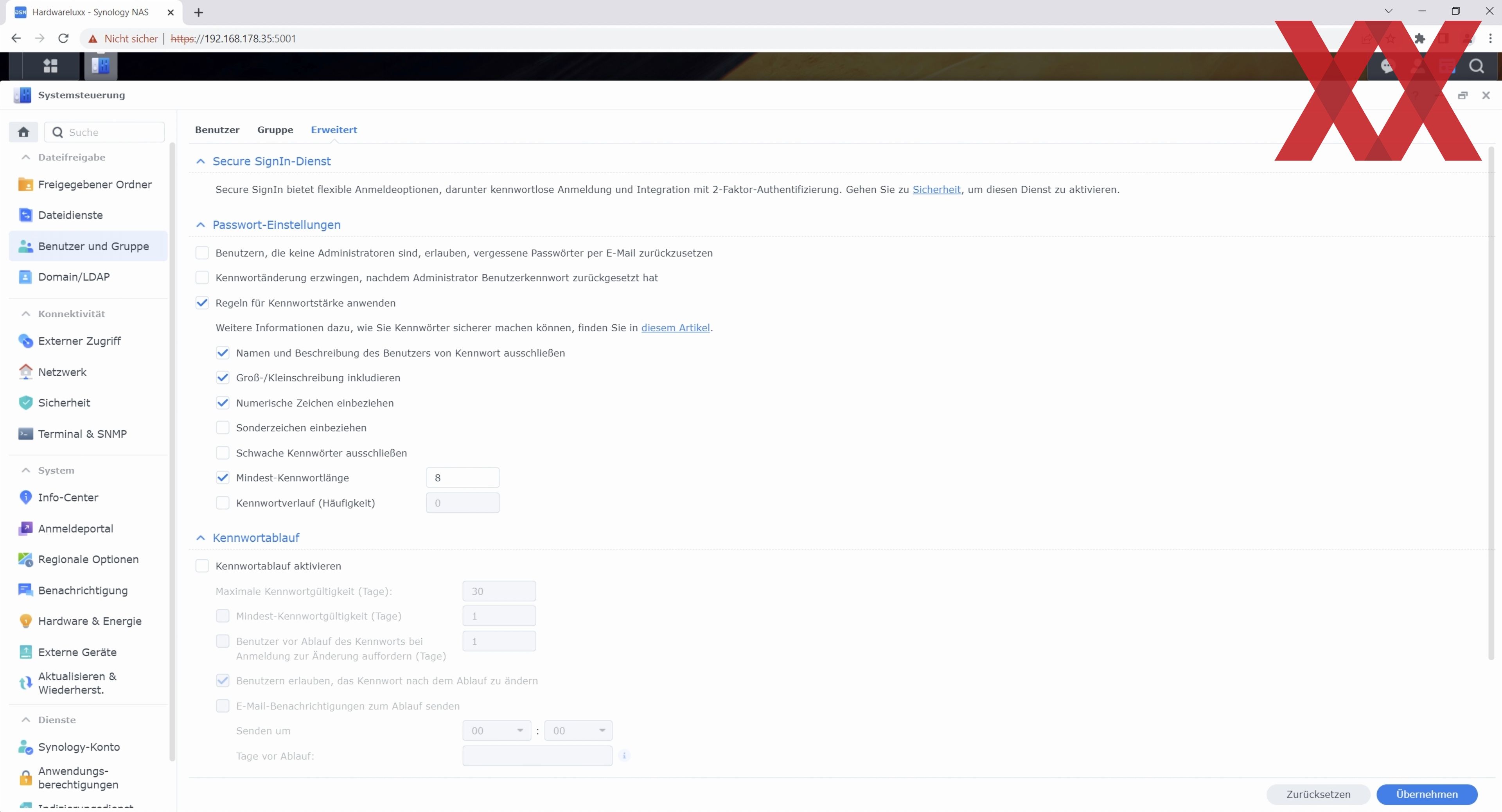The image size is (1502, 812).
Task: Collapse Kennwortablauf section
Action: coord(201,538)
